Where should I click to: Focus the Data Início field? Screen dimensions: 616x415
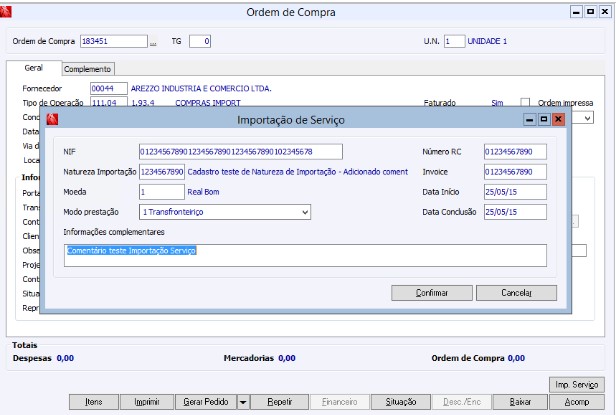tap(515, 192)
